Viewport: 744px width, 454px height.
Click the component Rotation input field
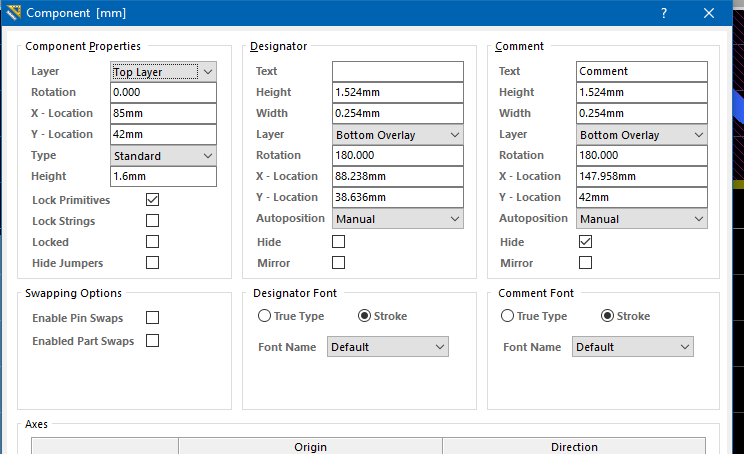coord(163,92)
